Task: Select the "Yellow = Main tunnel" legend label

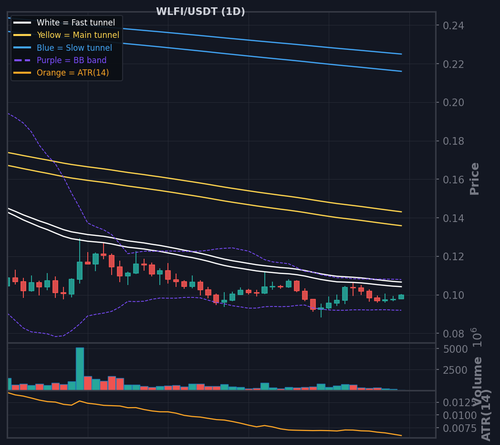Action: click(78, 35)
